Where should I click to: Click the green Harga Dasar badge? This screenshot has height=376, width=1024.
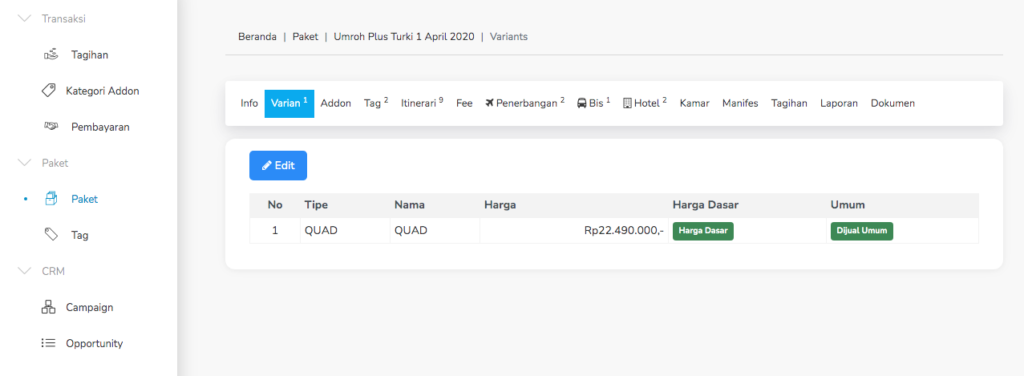(x=703, y=231)
